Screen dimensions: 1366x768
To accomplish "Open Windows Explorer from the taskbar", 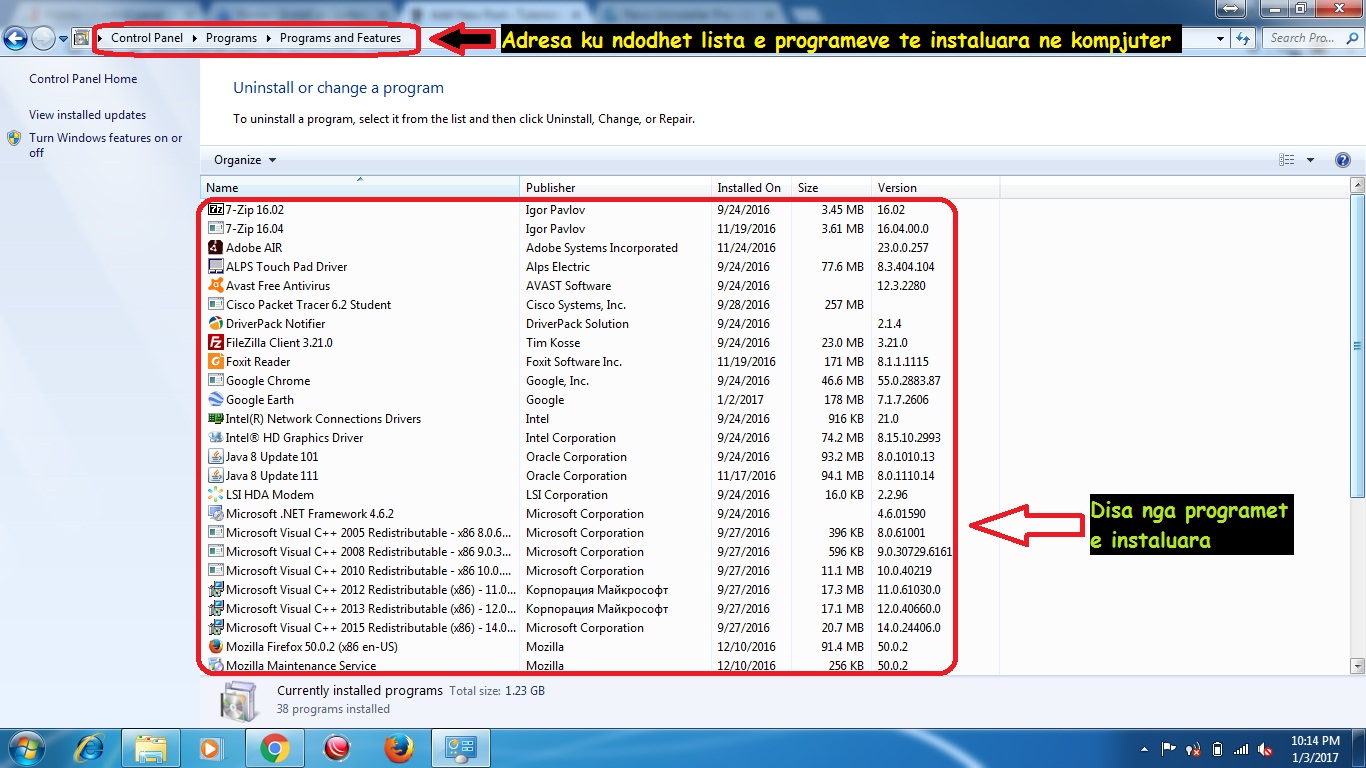I will tap(151, 747).
